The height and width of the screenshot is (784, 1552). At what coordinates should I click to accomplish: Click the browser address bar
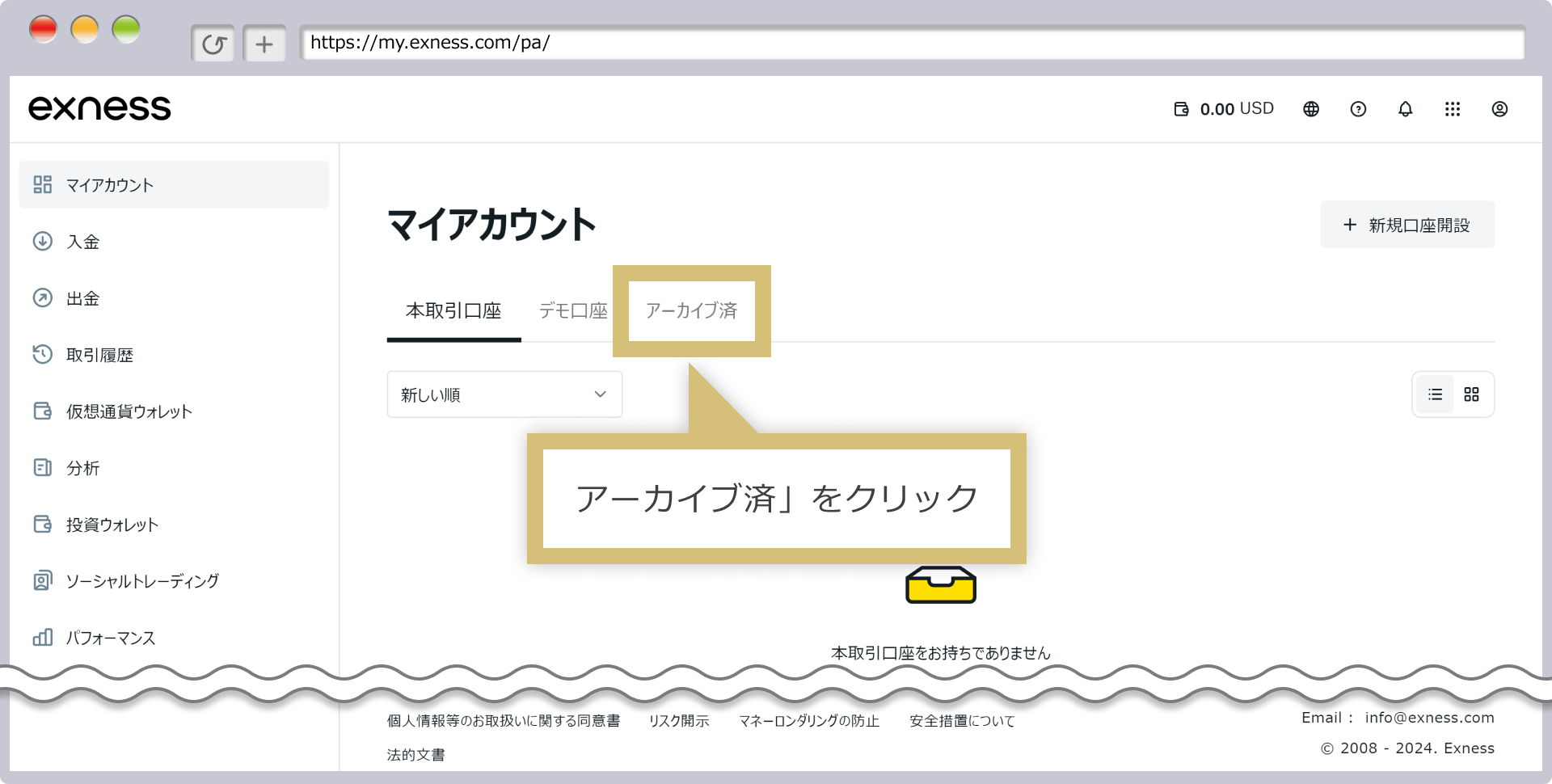click(912, 43)
